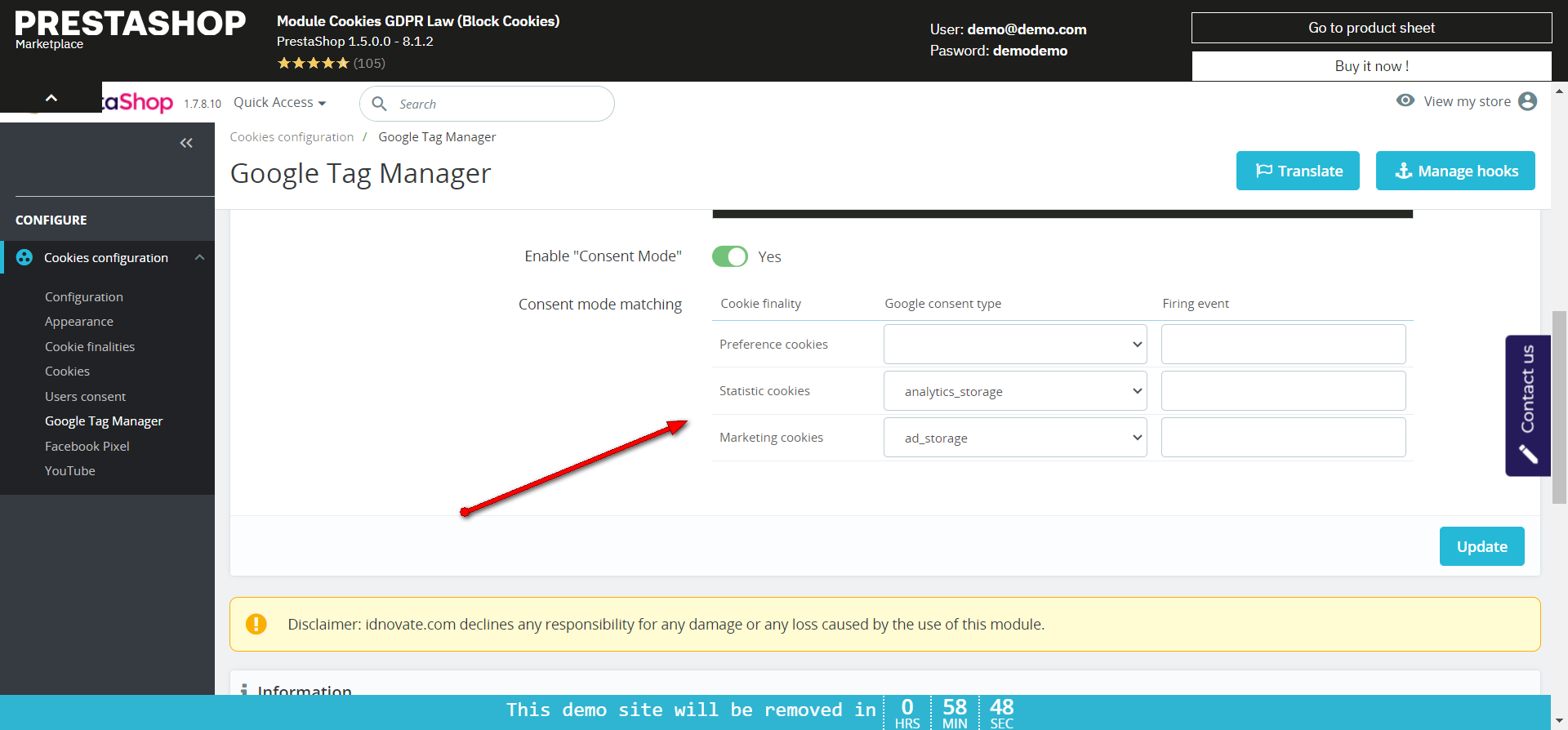
Task: Click the page vertical scrollbar thumb
Action: click(x=1559, y=407)
